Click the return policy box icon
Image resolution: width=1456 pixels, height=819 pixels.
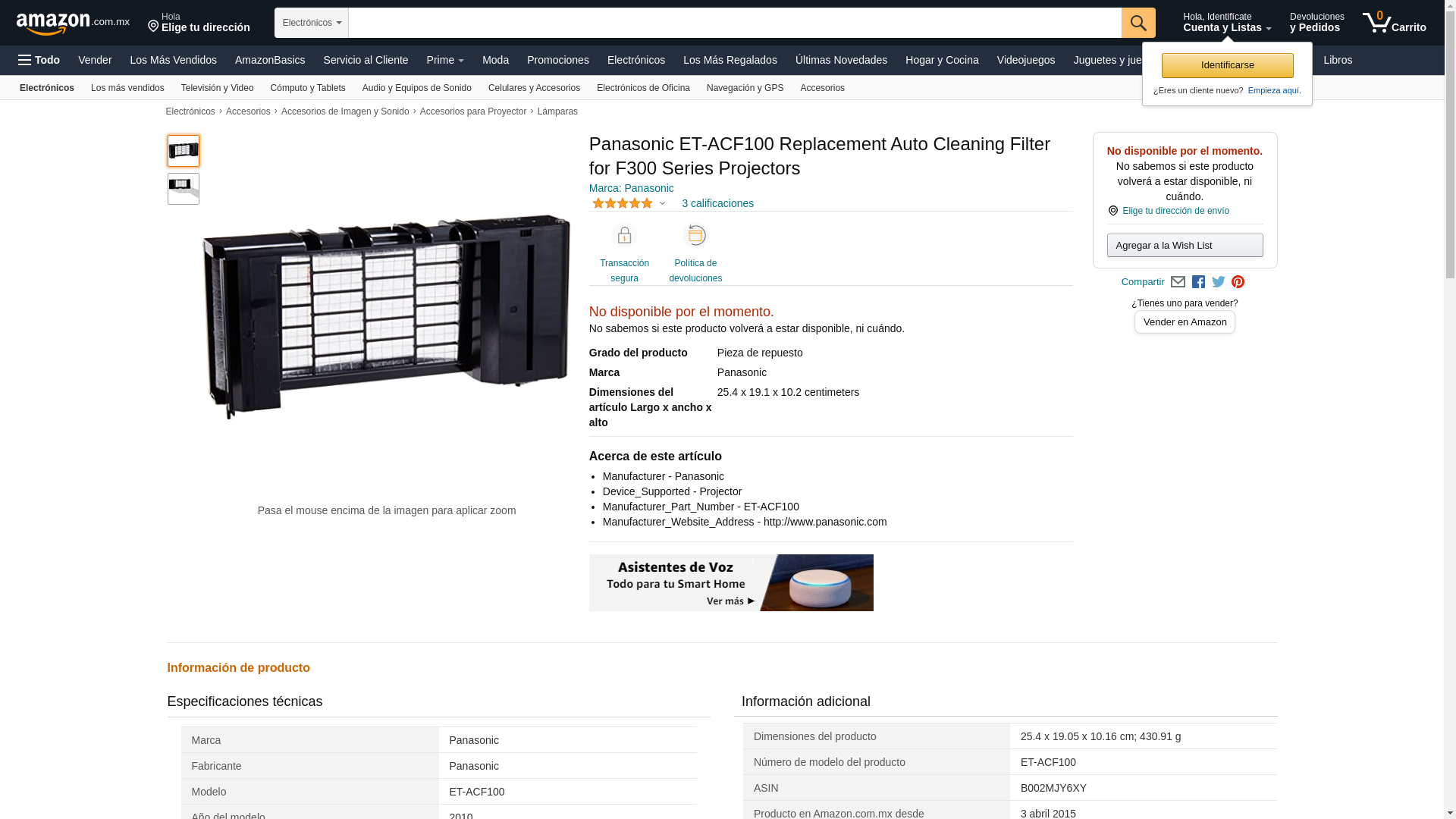pyautogui.click(x=695, y=236)
